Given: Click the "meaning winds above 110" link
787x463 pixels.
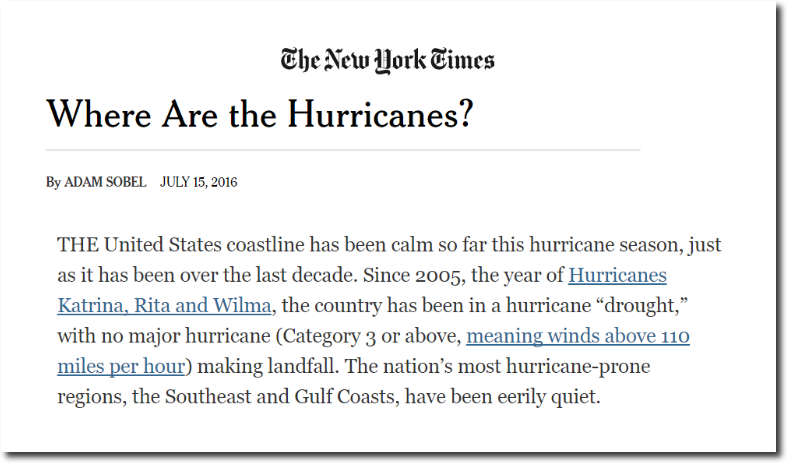Looking at the screenshot, I should (x=578, y=336).
